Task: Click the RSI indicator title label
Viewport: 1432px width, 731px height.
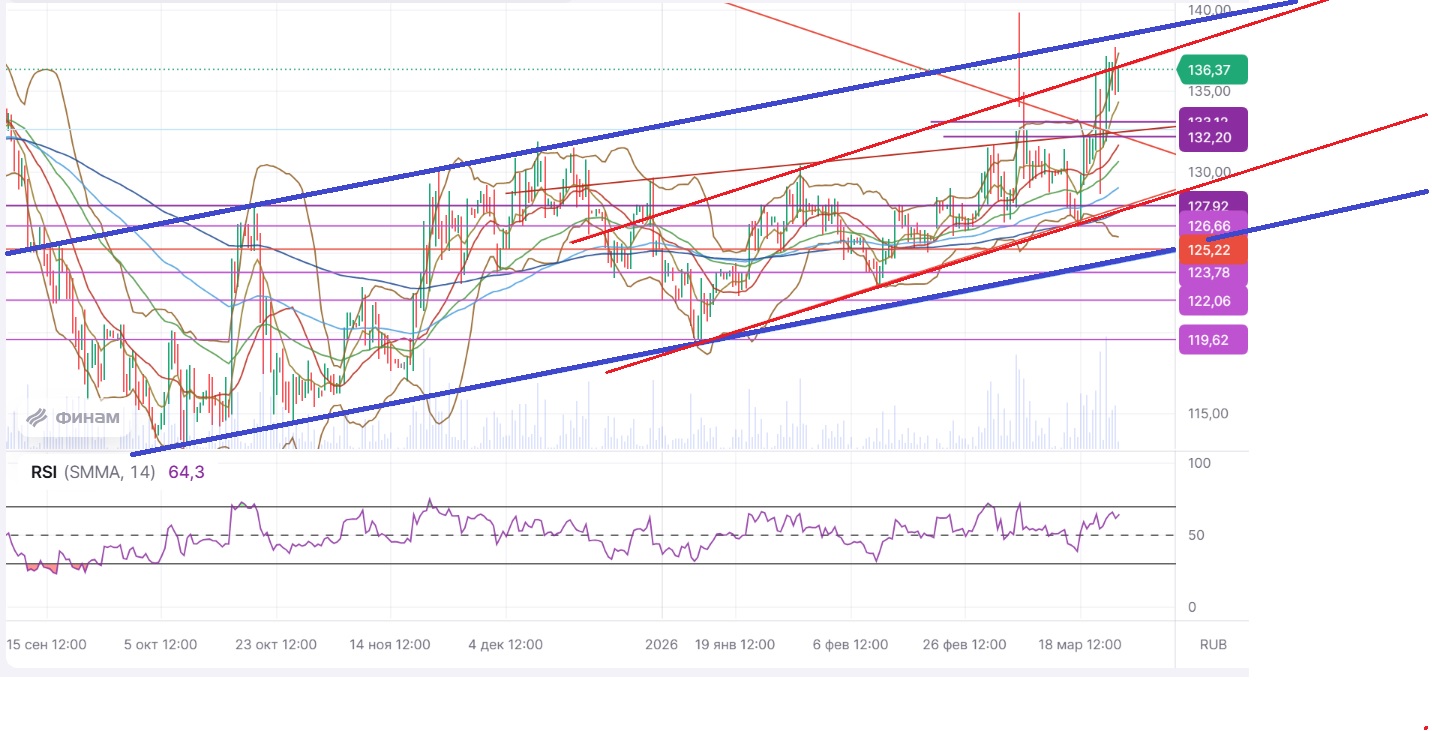Action: (x=43, y=472)
